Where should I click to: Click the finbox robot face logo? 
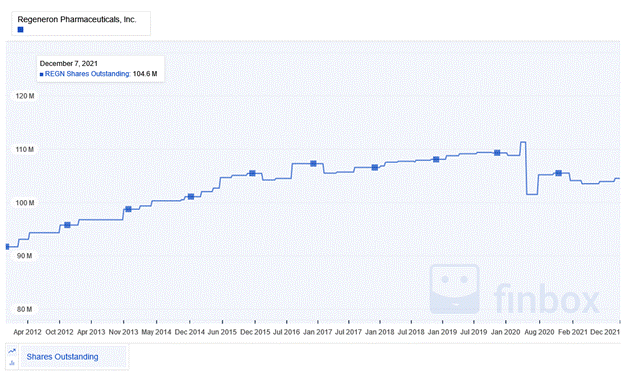(x=454, y=289)
